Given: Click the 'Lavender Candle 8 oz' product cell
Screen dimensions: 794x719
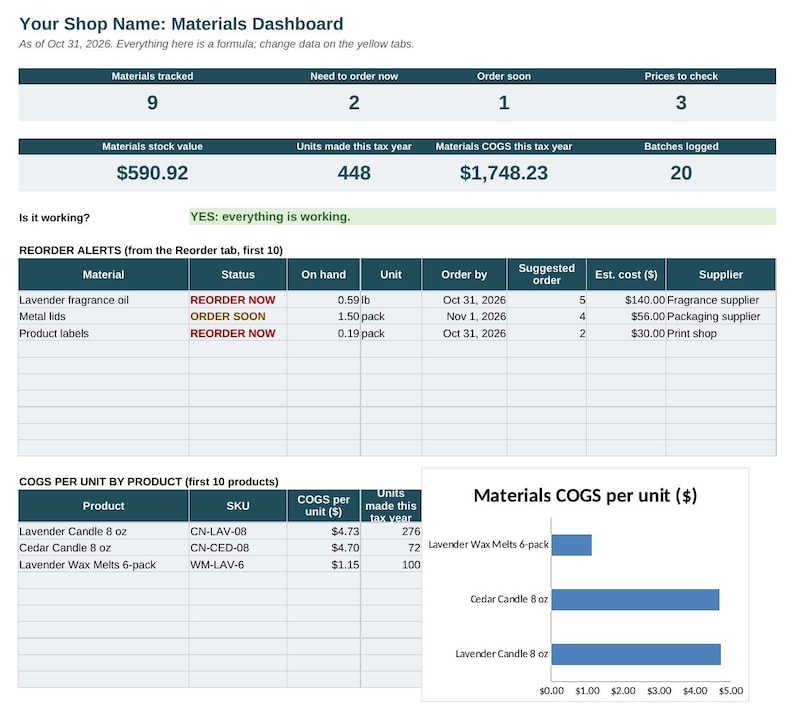Looking at the screenshot, I should tap(103, 532).
